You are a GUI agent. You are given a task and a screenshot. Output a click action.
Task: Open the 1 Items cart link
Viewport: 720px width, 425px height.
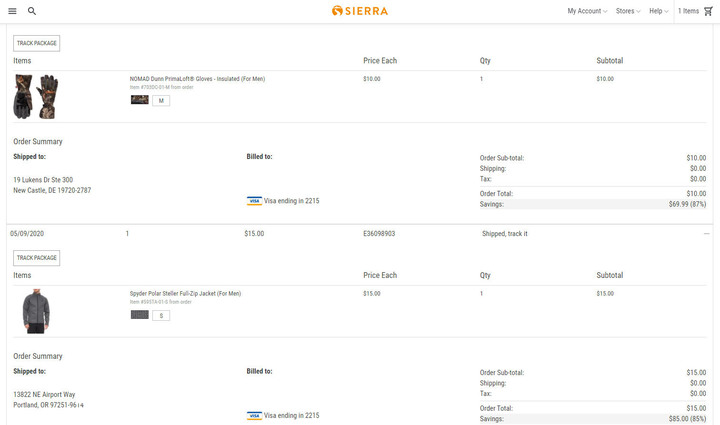(688, 11)
